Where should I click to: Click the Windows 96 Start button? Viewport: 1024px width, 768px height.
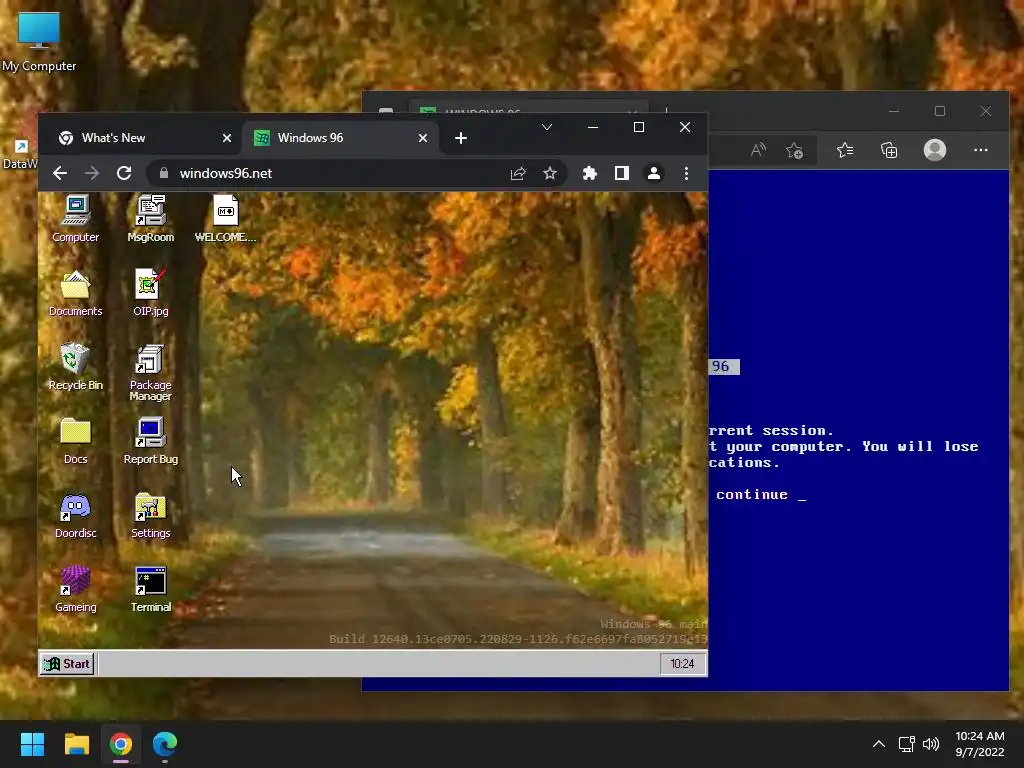(67, 664)
